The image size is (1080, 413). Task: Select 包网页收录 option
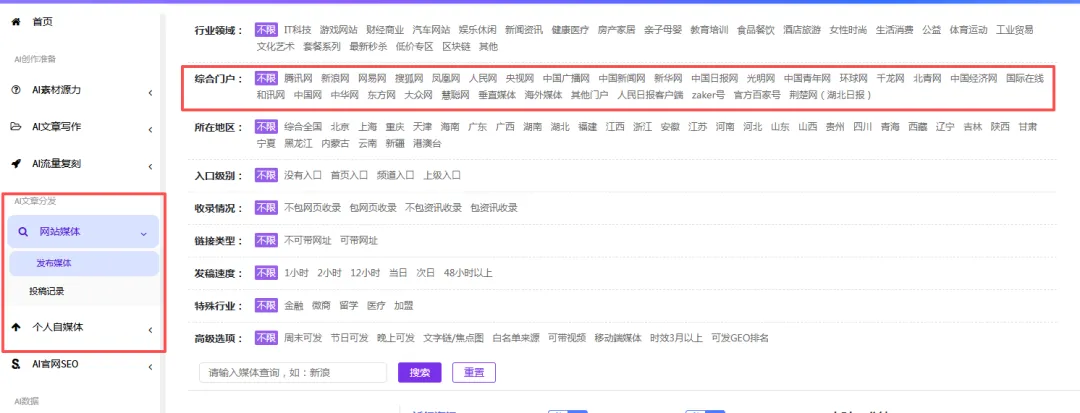pyautogui.click(x=373, y=207)
